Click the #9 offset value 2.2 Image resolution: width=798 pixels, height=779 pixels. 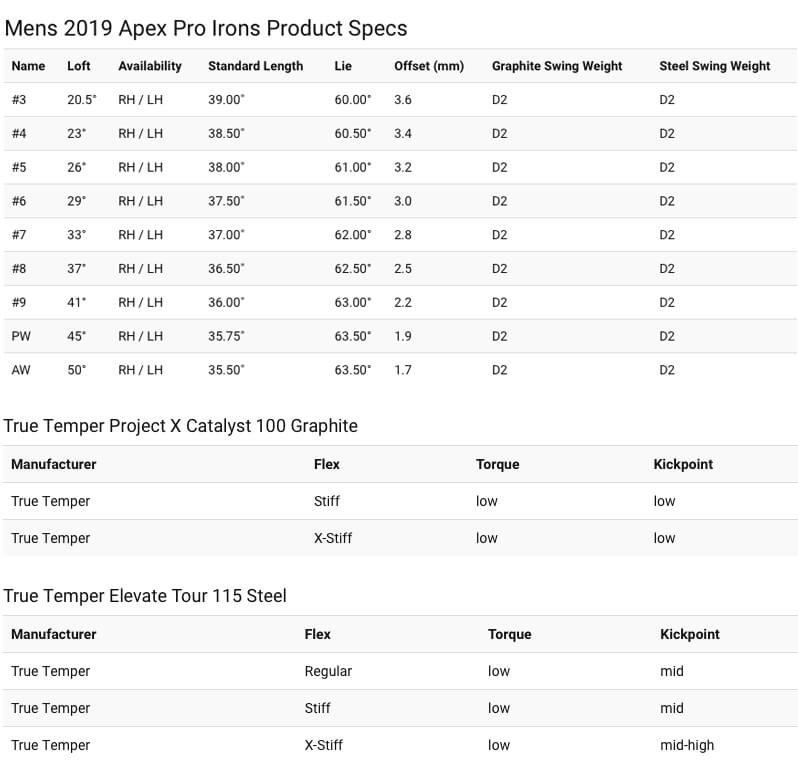(403, 303)
